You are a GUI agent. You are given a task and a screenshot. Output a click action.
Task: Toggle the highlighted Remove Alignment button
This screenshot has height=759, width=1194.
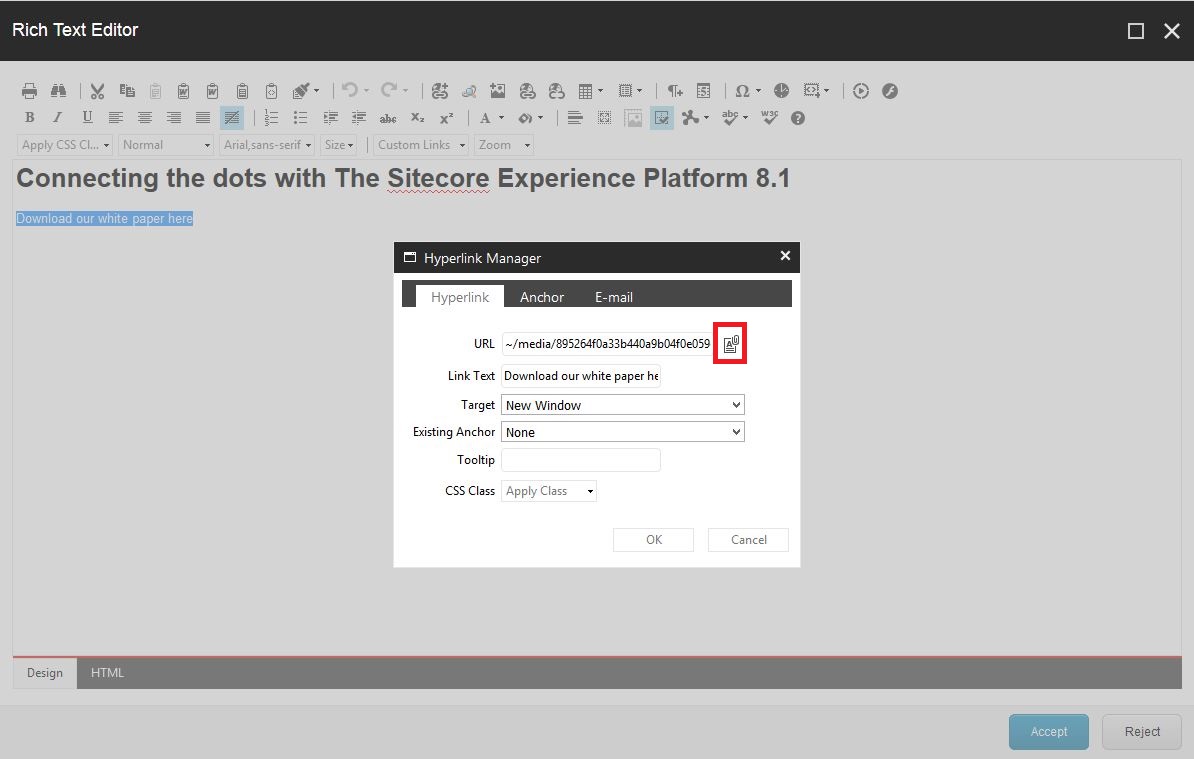pyautogui.click(x=231, y=117)
